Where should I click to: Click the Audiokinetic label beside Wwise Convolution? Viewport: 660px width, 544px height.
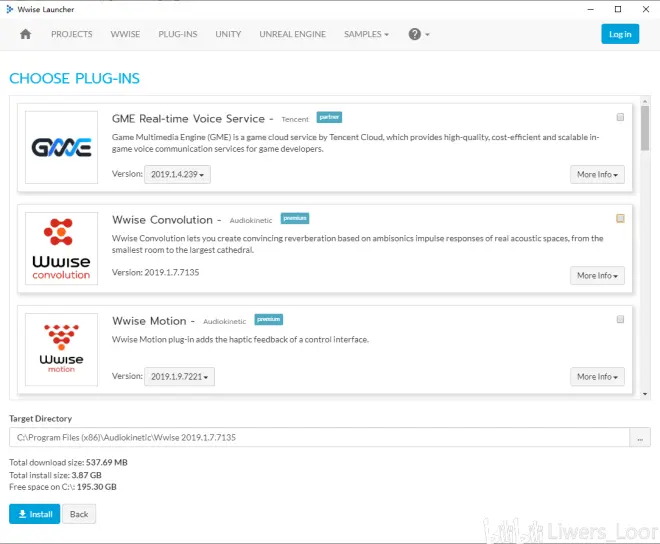click(251, 221)
